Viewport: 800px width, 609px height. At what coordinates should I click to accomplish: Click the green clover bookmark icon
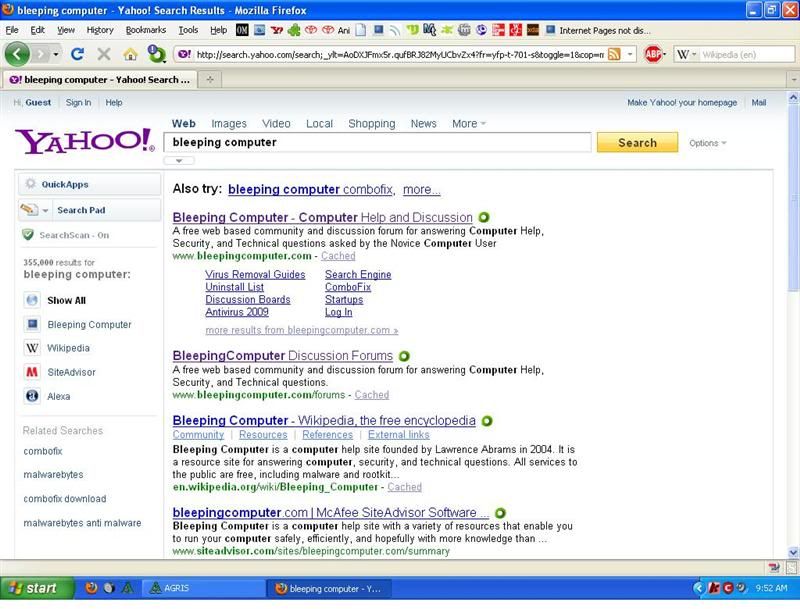coord(294,30)
